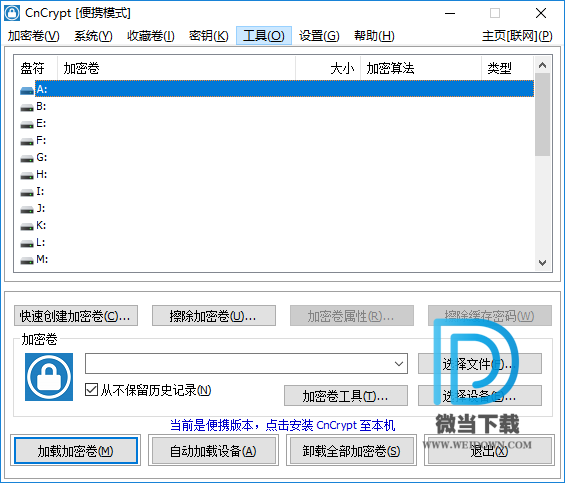Click 选择文件(F)... button
Screen dimensions: 565x483
click(x=480, y=364)
